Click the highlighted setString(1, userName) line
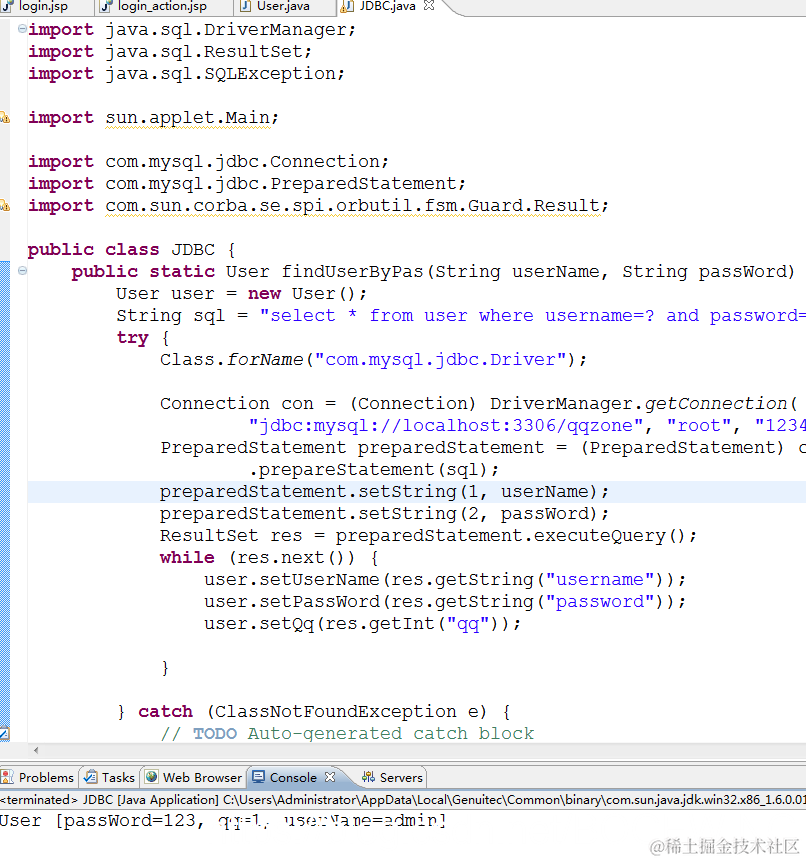806x862 pixels. point(384,491)
